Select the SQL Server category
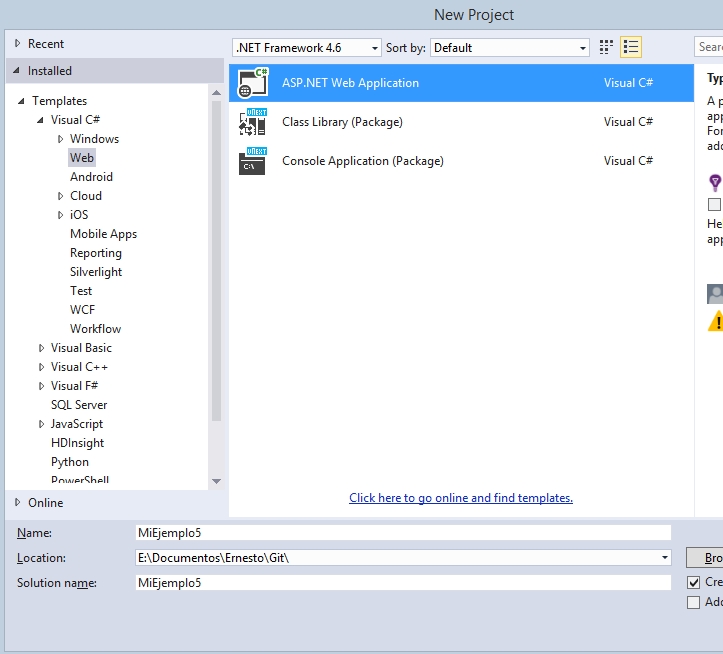This screenshot has height=654, width=723. pyautogui.click(x=79, y=405)
